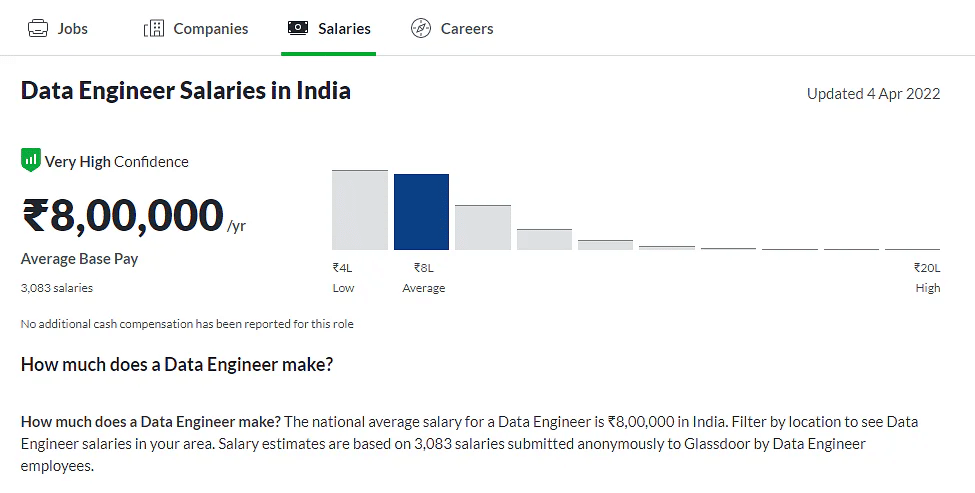Click the Companies building icon
Image resolution: width=975 pixels, height=493 pixels.
[x=154, y=28]
